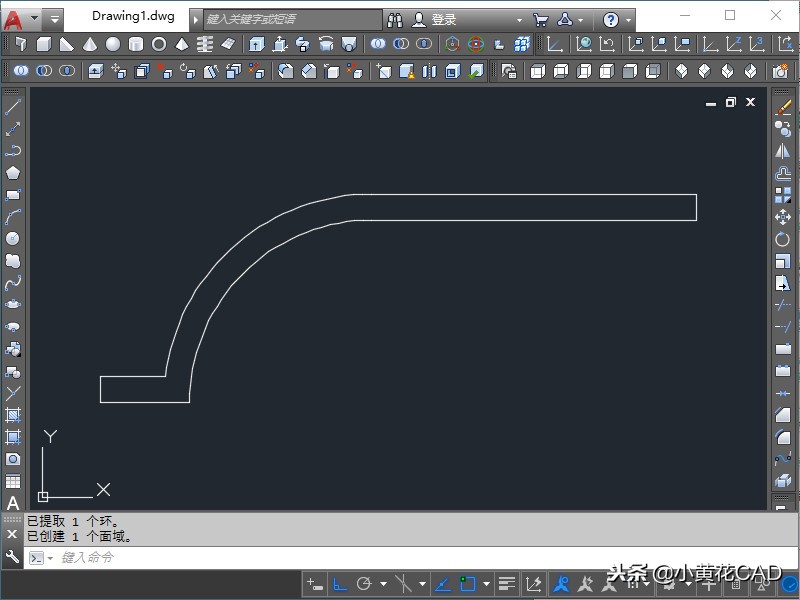
Task: Open the Autodesk App Store cart
Action: pos(540,19)
